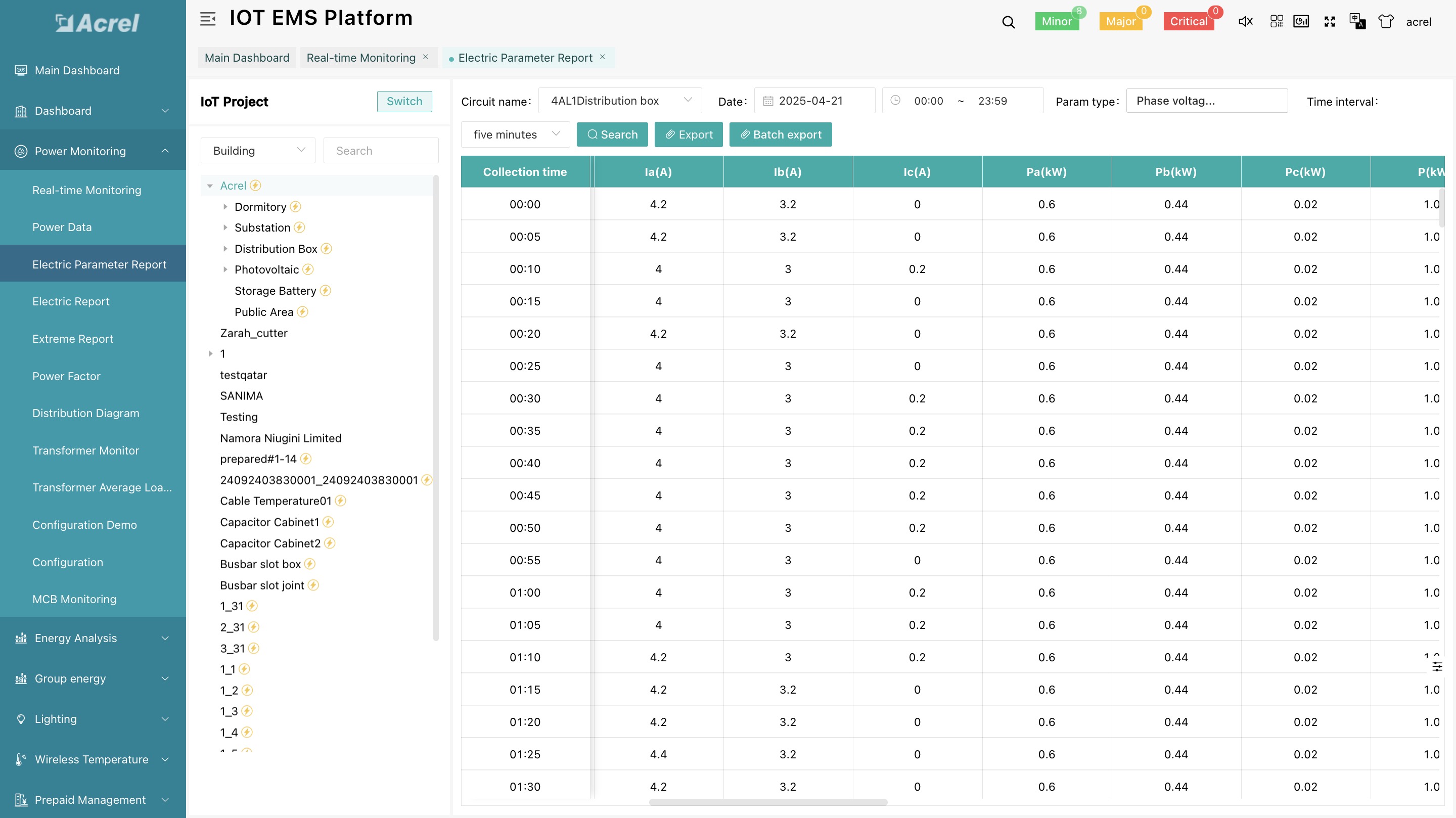The image size is (1456, 818).
Task: Close the Real-time Monitoring tab
Action: click(426, 57)
